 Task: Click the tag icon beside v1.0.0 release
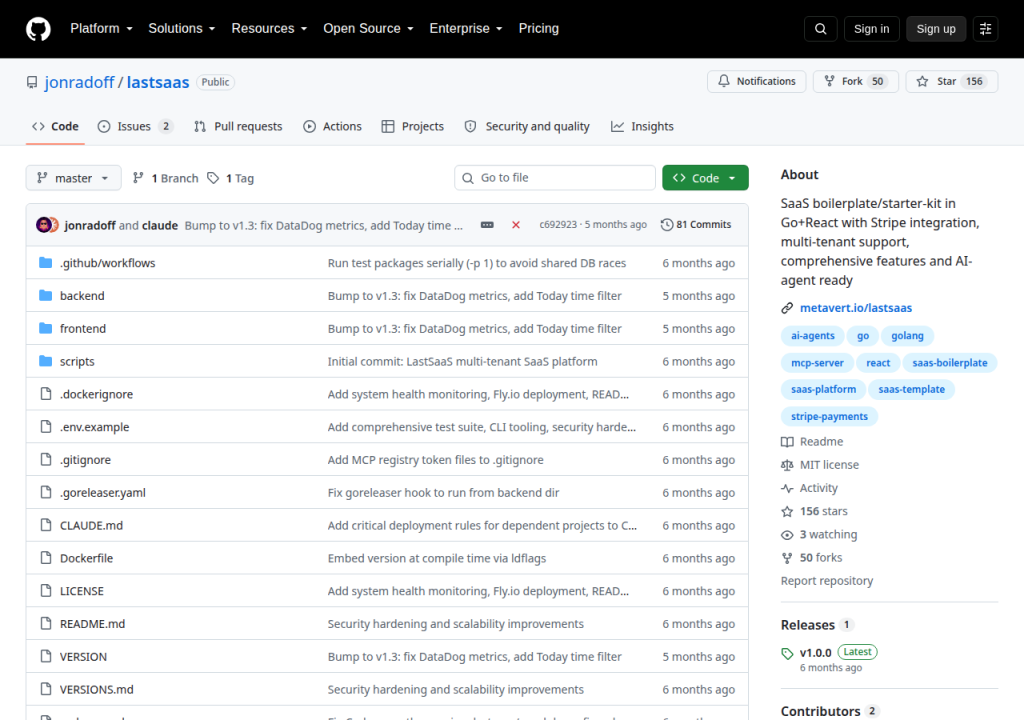(787, 653)
